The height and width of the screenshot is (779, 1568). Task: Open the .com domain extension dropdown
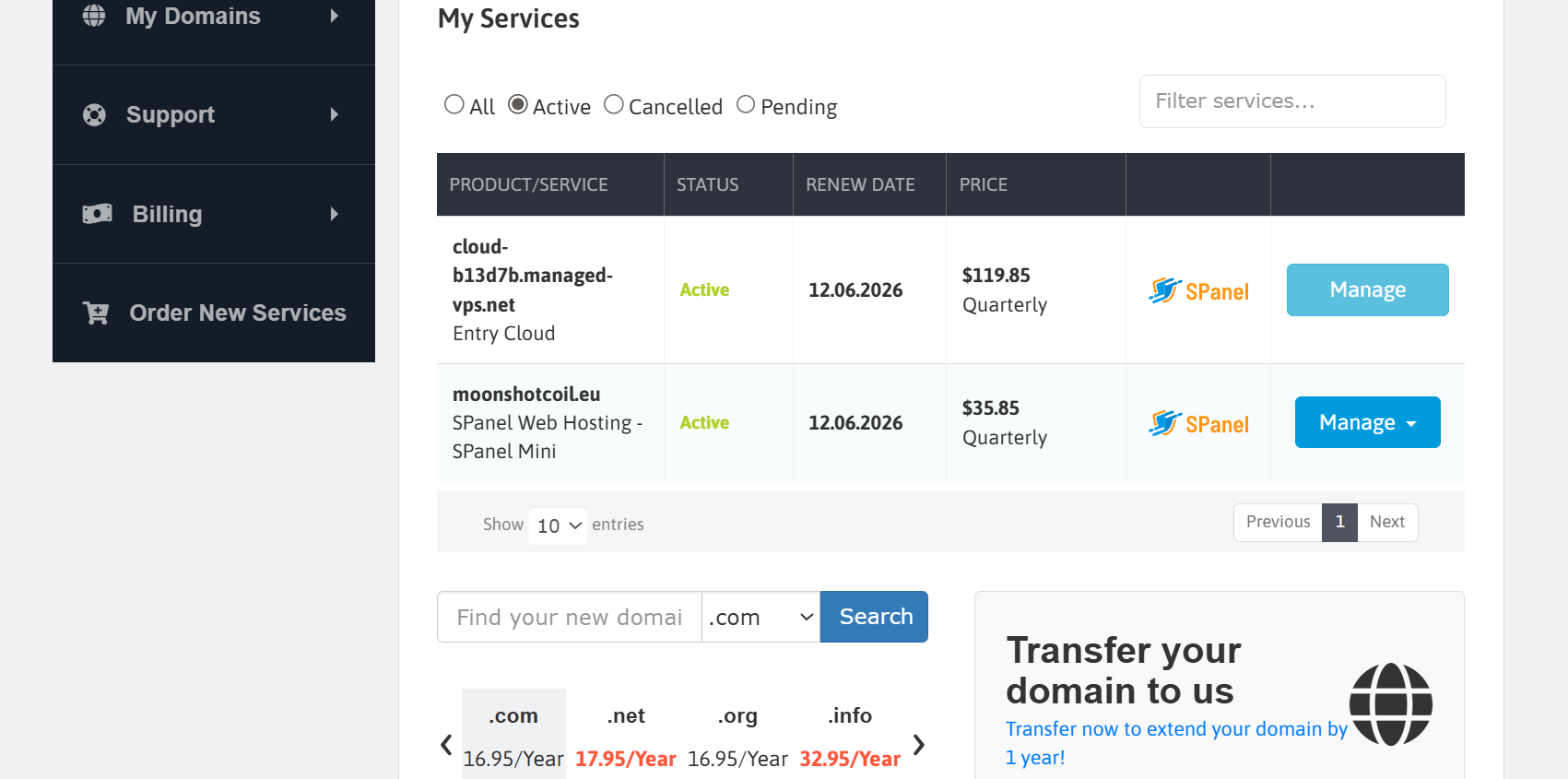pos(761,617)
